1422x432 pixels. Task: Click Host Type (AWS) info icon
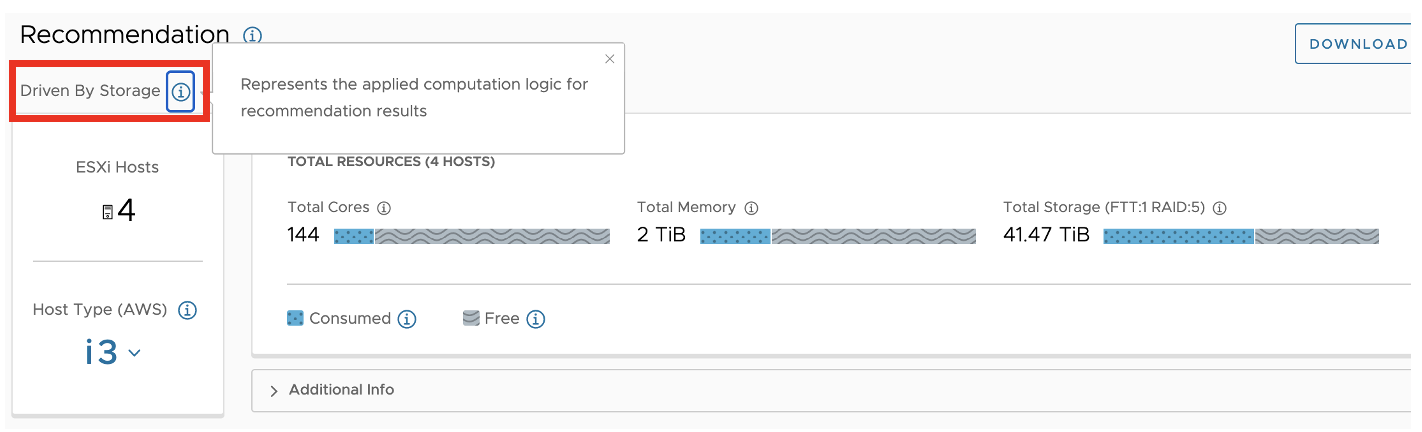click(187, 310)
